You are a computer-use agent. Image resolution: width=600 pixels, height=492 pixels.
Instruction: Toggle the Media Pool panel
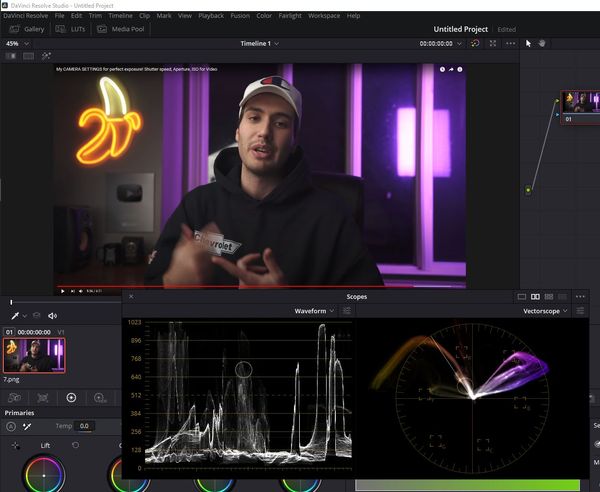click(119, 29)
